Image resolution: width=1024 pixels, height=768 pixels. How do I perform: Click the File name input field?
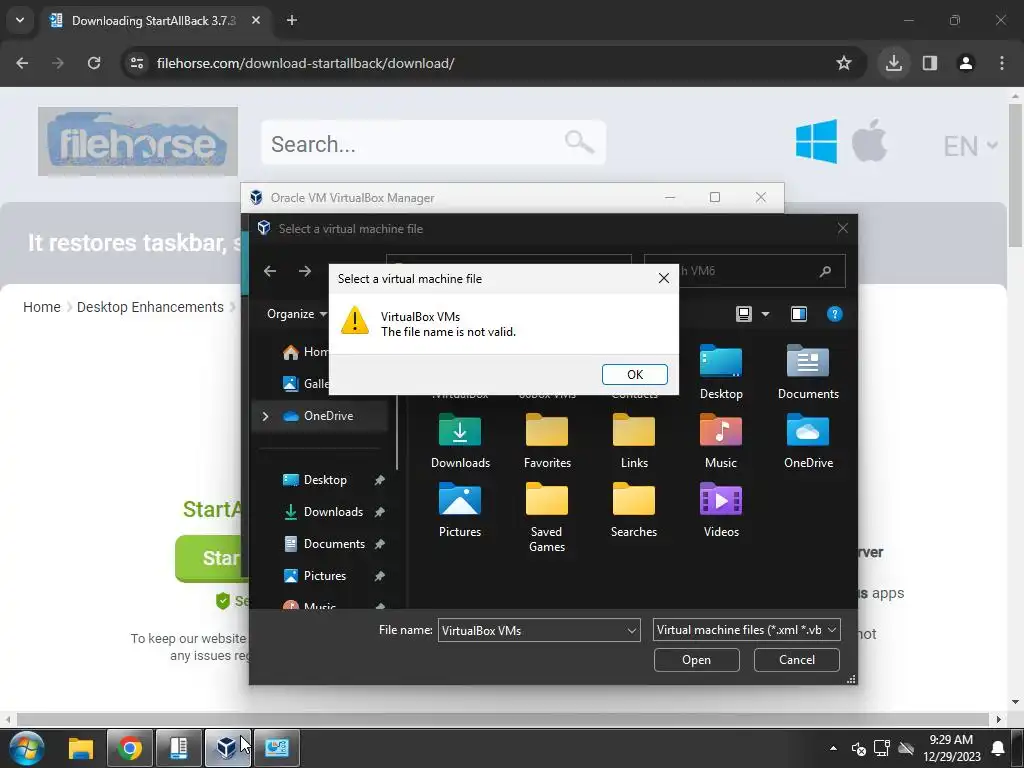click(532, 630)
